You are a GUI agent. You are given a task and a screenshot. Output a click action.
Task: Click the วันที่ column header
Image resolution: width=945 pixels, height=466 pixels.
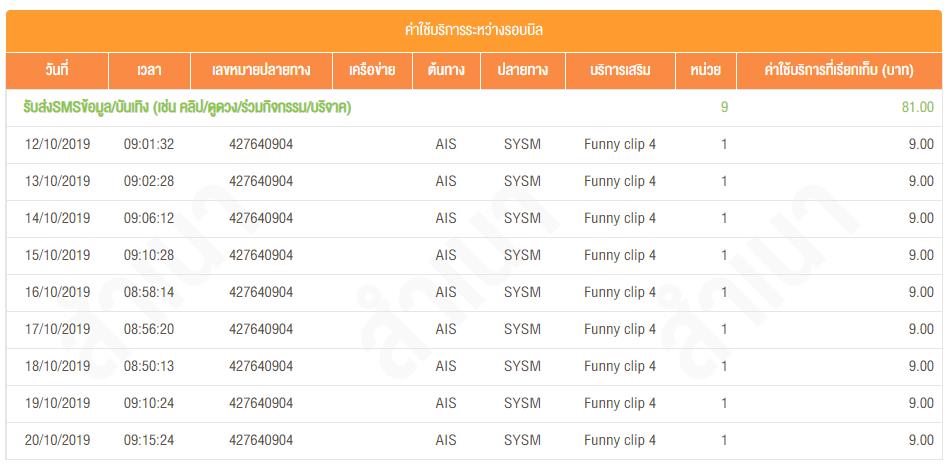click(x=57, y=71)
